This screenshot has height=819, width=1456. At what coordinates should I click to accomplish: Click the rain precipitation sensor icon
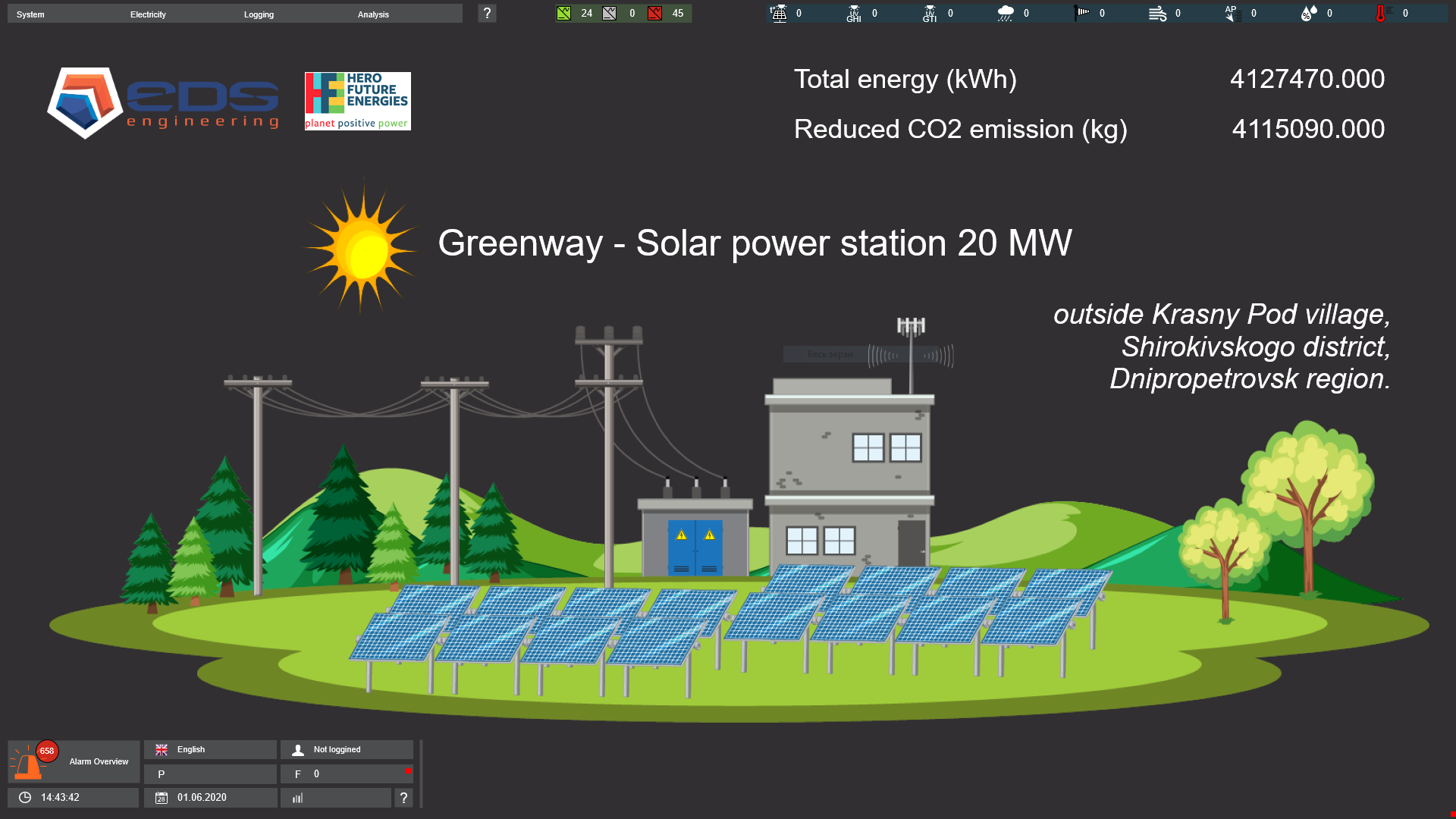click(x=1005, y=13)
